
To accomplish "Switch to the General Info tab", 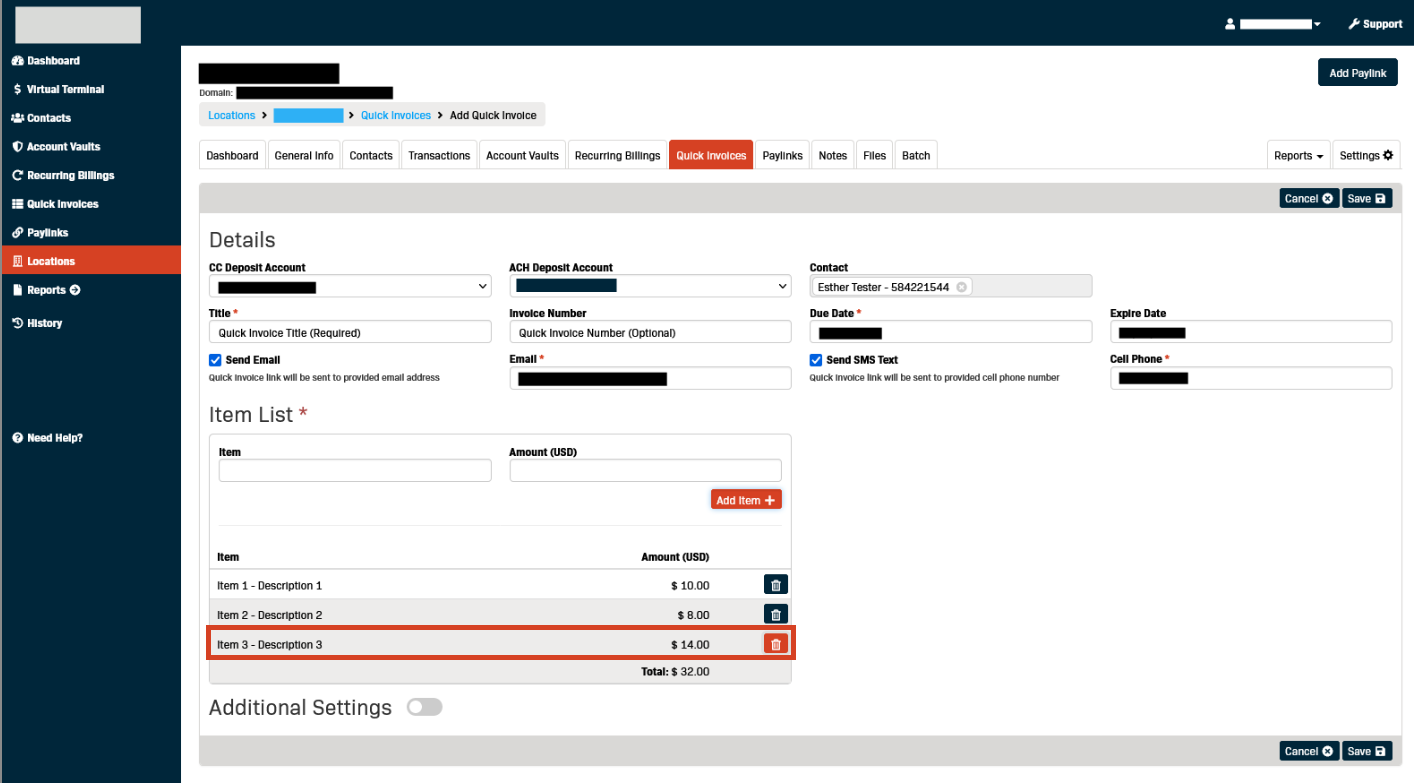I will coord(304,155).
